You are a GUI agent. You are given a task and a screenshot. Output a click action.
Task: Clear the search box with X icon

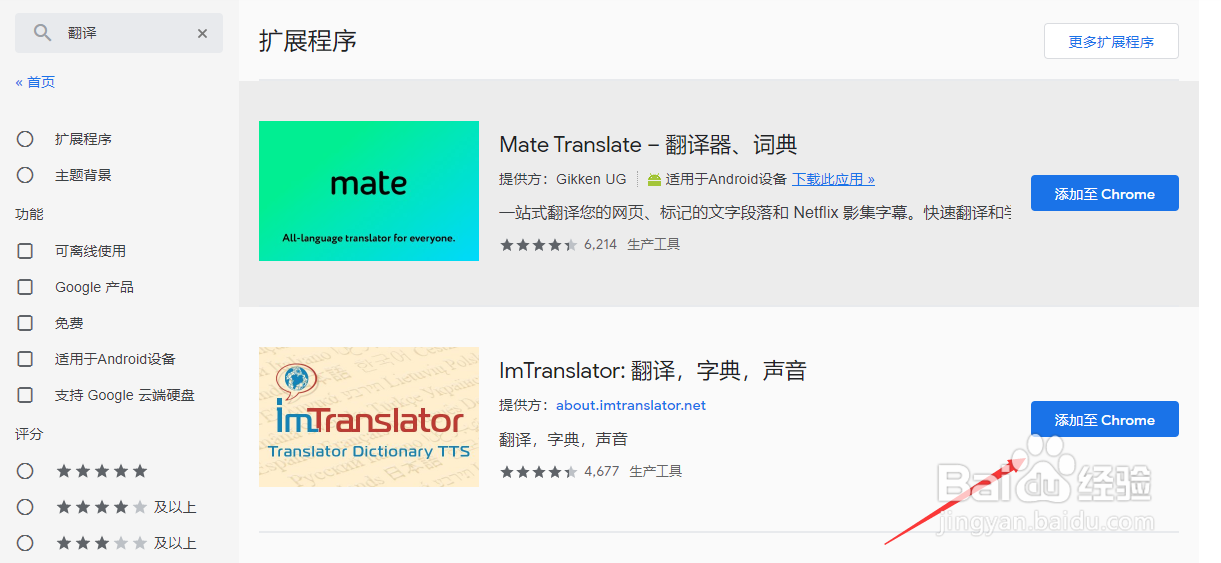[202, 33]
